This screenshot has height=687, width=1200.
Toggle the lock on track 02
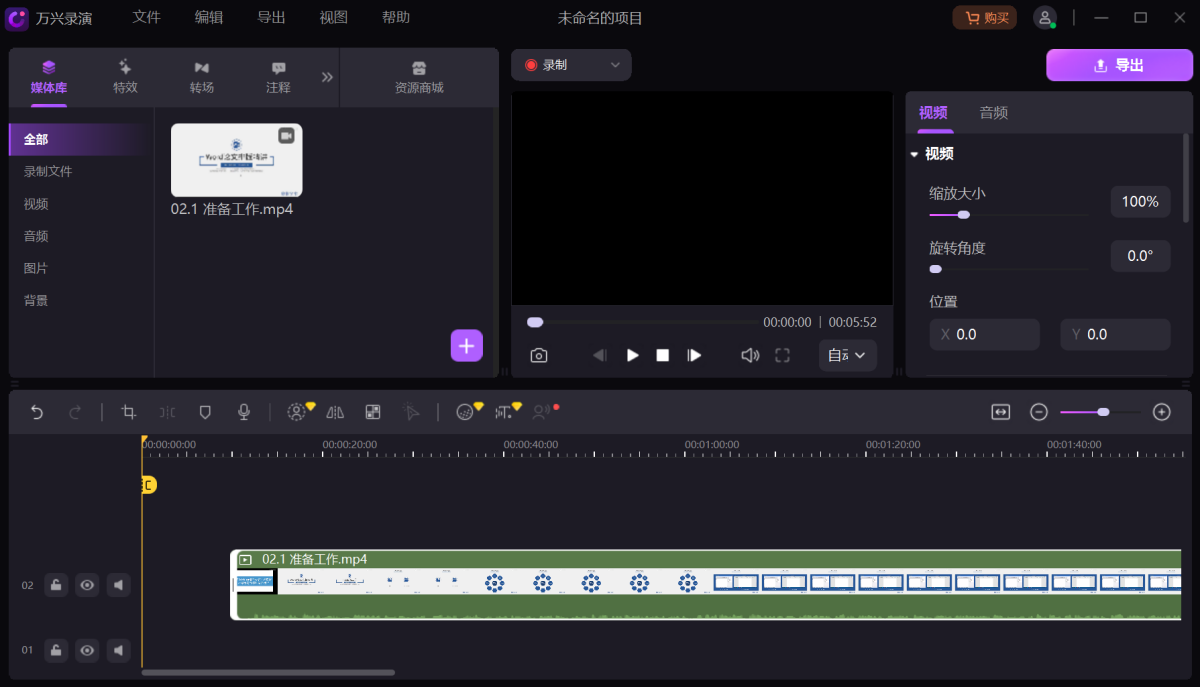[x=56, y=585]
